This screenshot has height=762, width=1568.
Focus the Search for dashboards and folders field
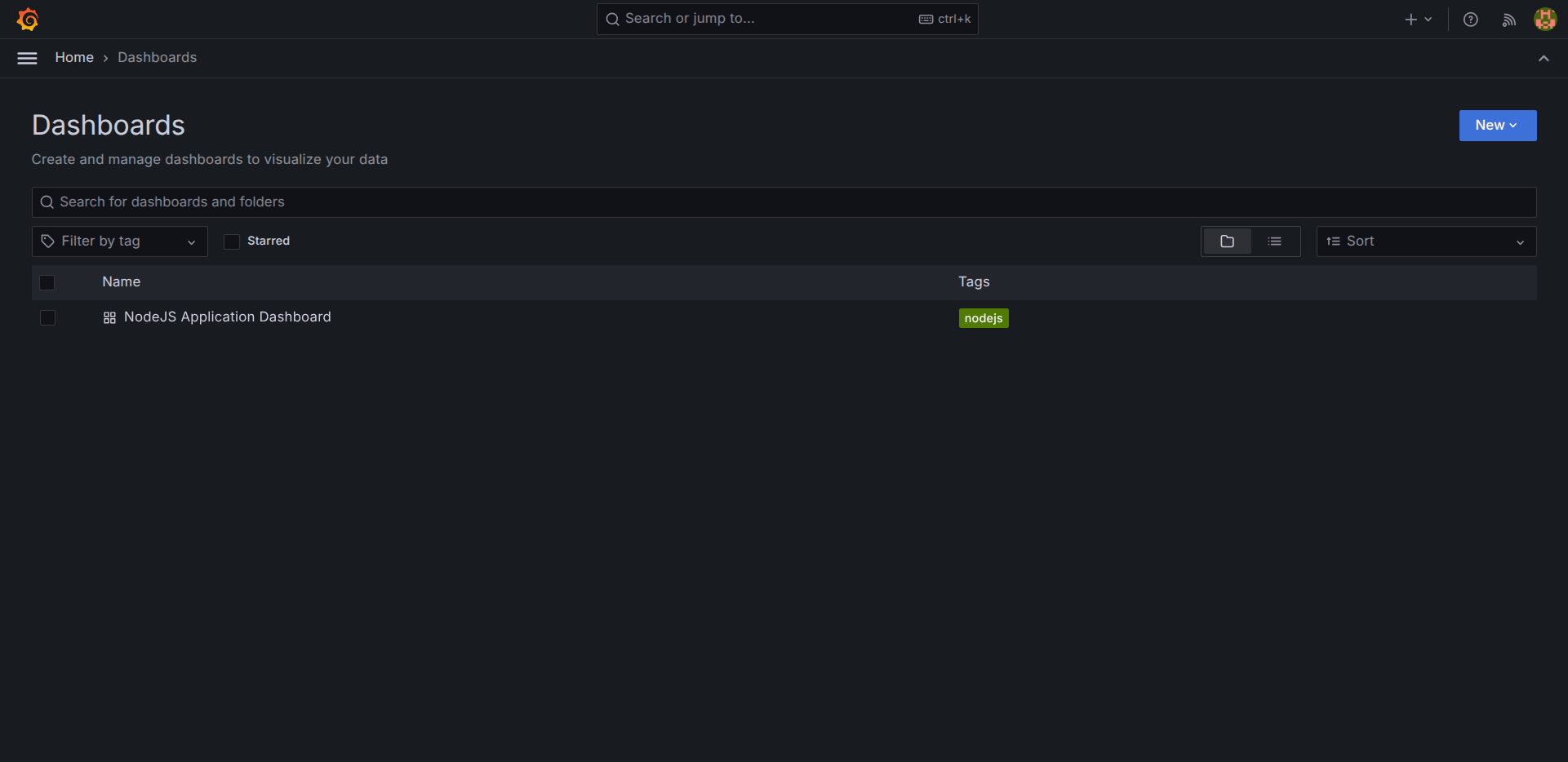coord(784,202)
